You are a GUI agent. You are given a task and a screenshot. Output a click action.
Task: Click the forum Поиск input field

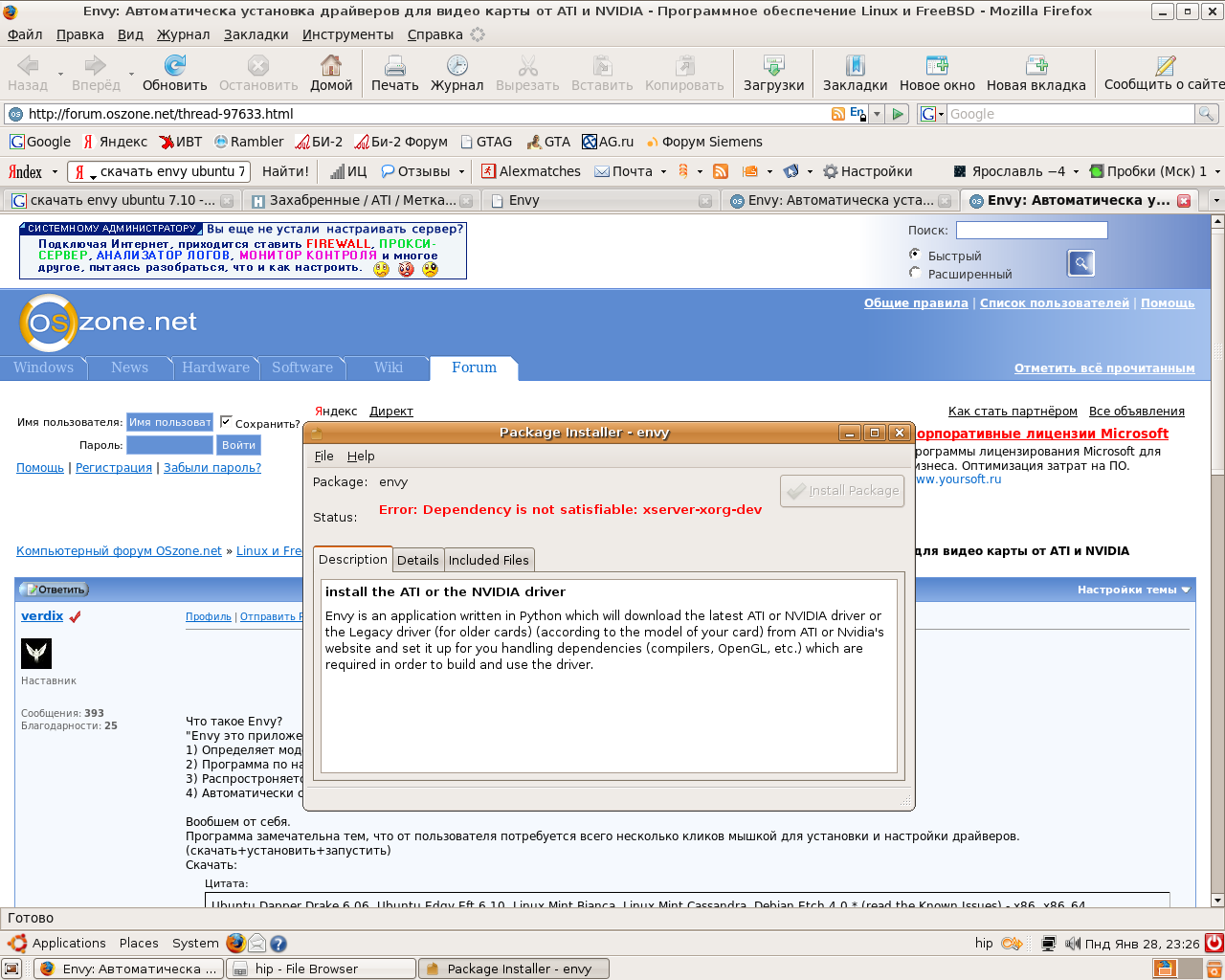pos(1032,230)
